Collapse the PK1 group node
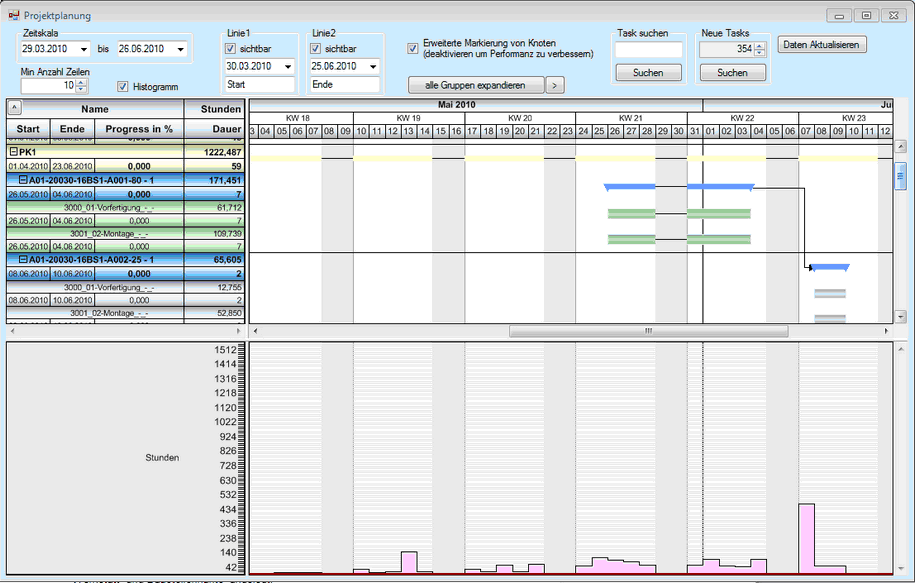Screen dimensions: 915x583 coord(13,152)
